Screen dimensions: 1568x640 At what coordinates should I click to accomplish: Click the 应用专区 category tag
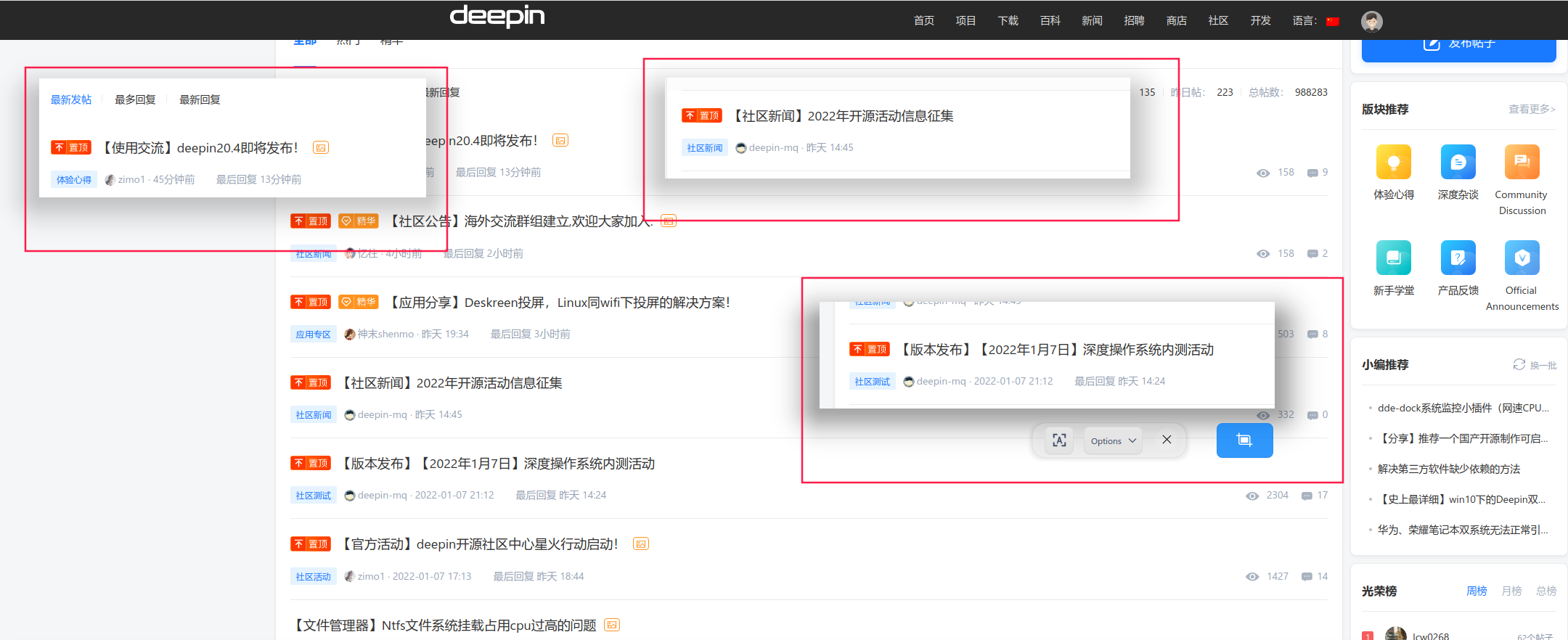coord(314,335)
